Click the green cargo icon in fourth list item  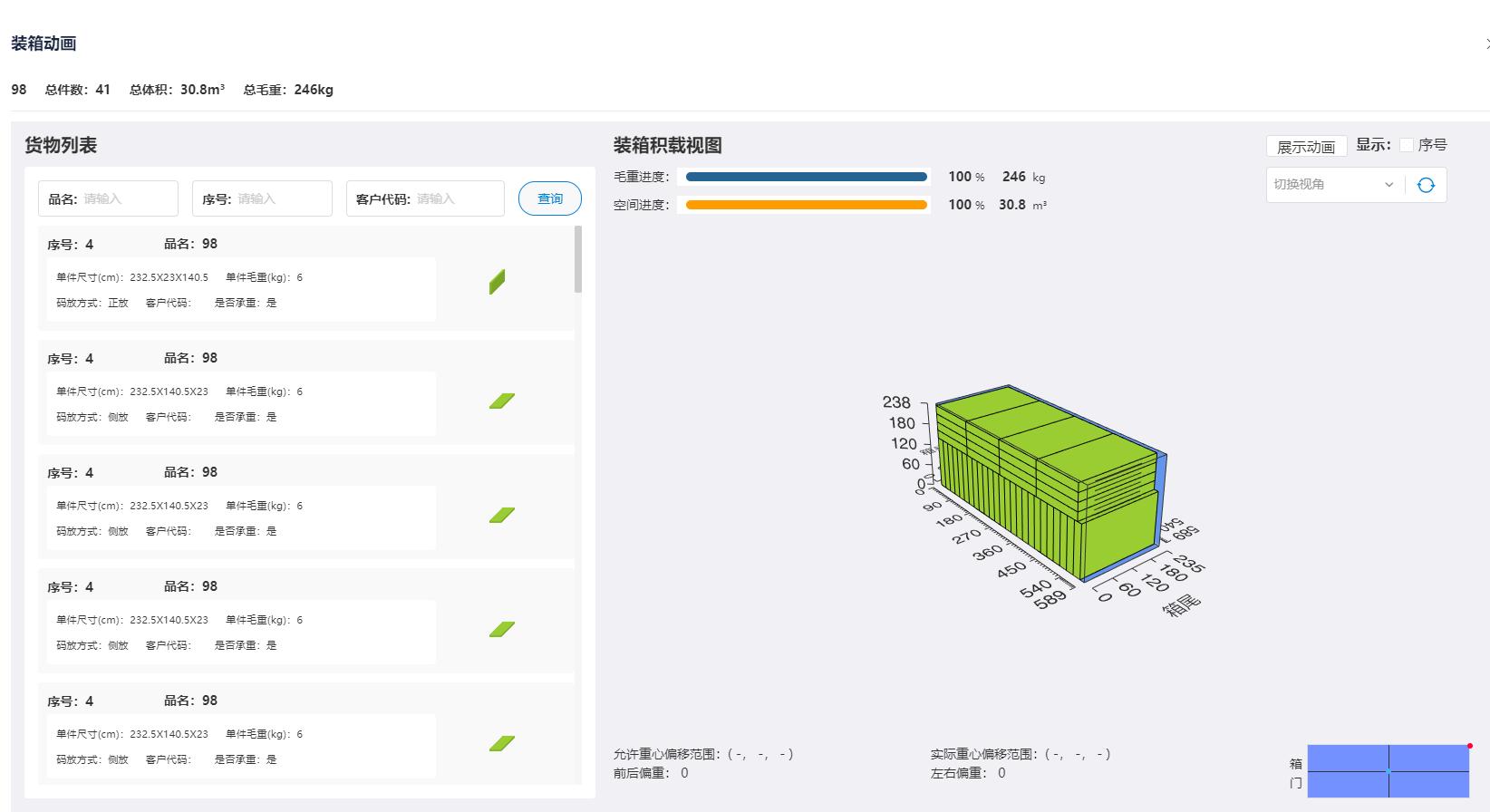501,630
